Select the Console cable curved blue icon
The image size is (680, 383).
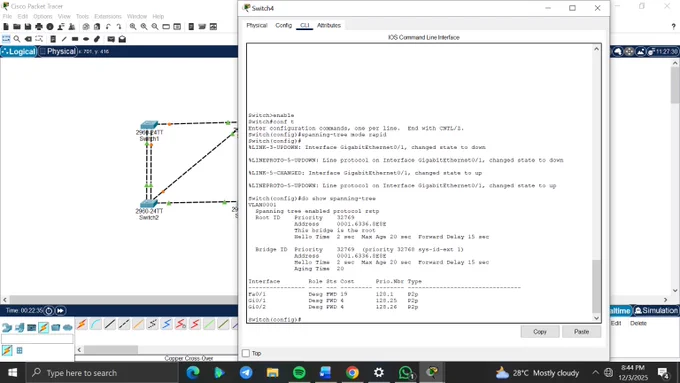coord(96,324)
